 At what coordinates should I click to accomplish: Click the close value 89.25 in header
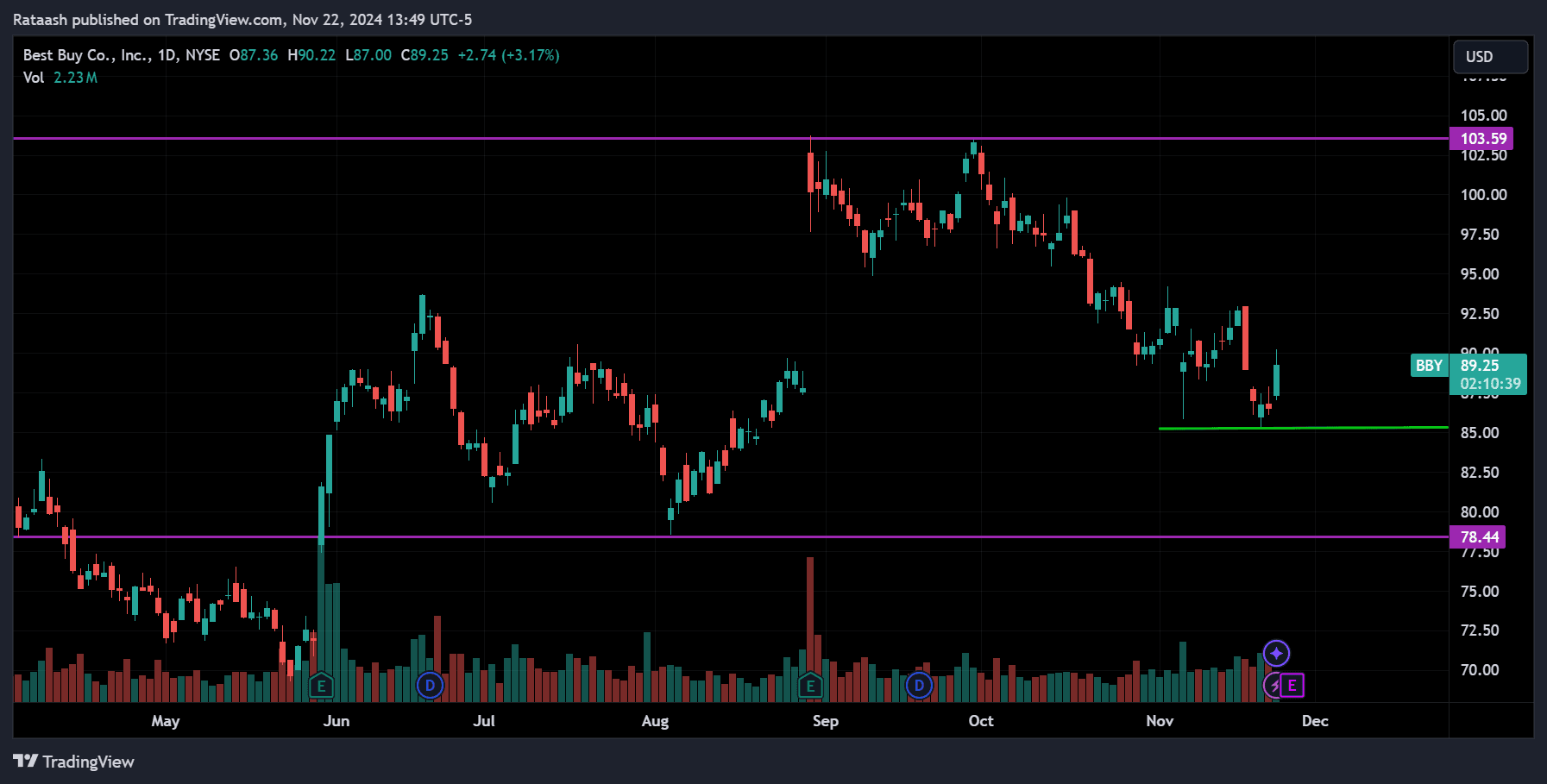(x=430, y=55)
